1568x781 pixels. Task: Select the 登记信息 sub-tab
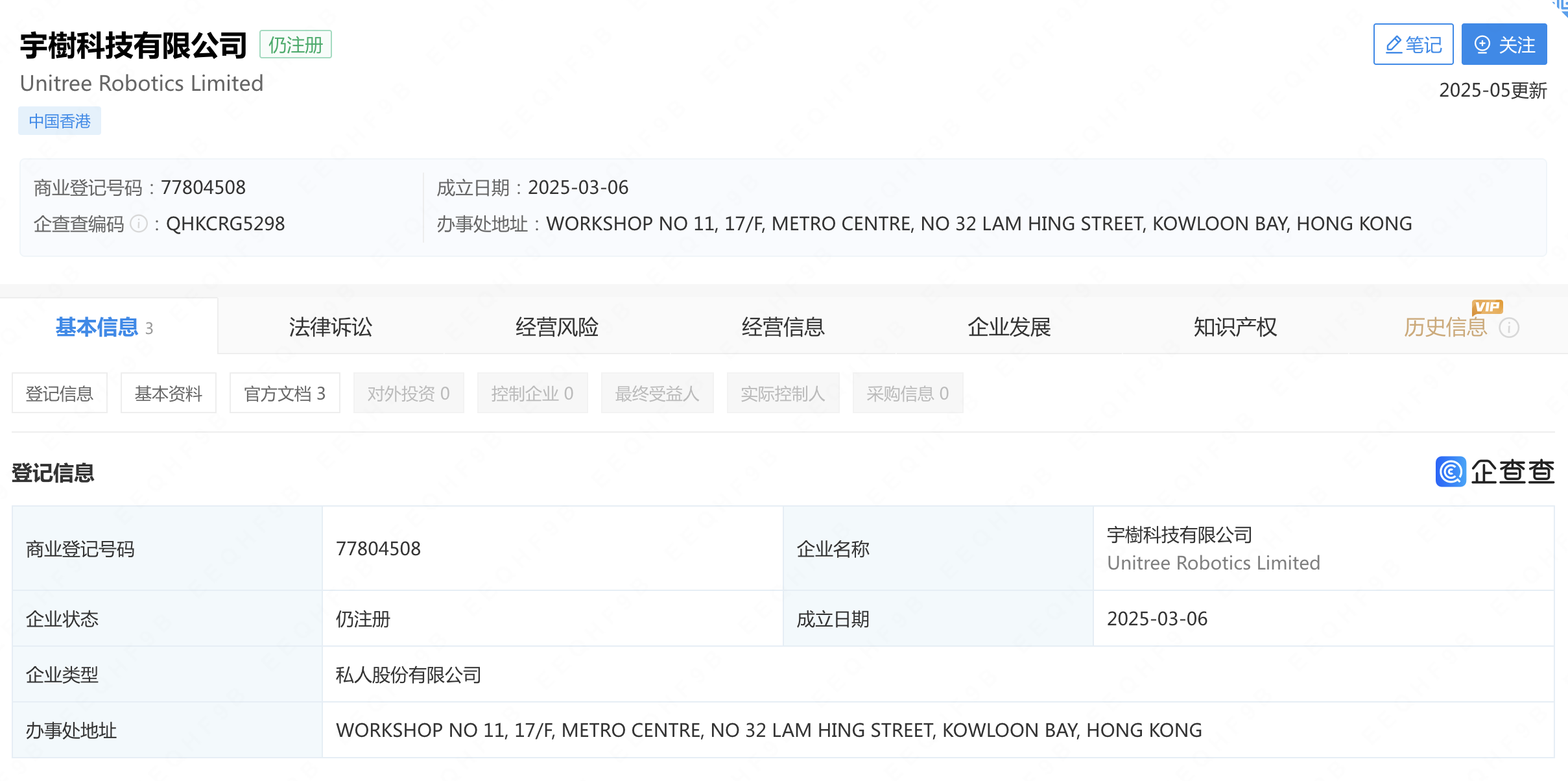point(60,393)
